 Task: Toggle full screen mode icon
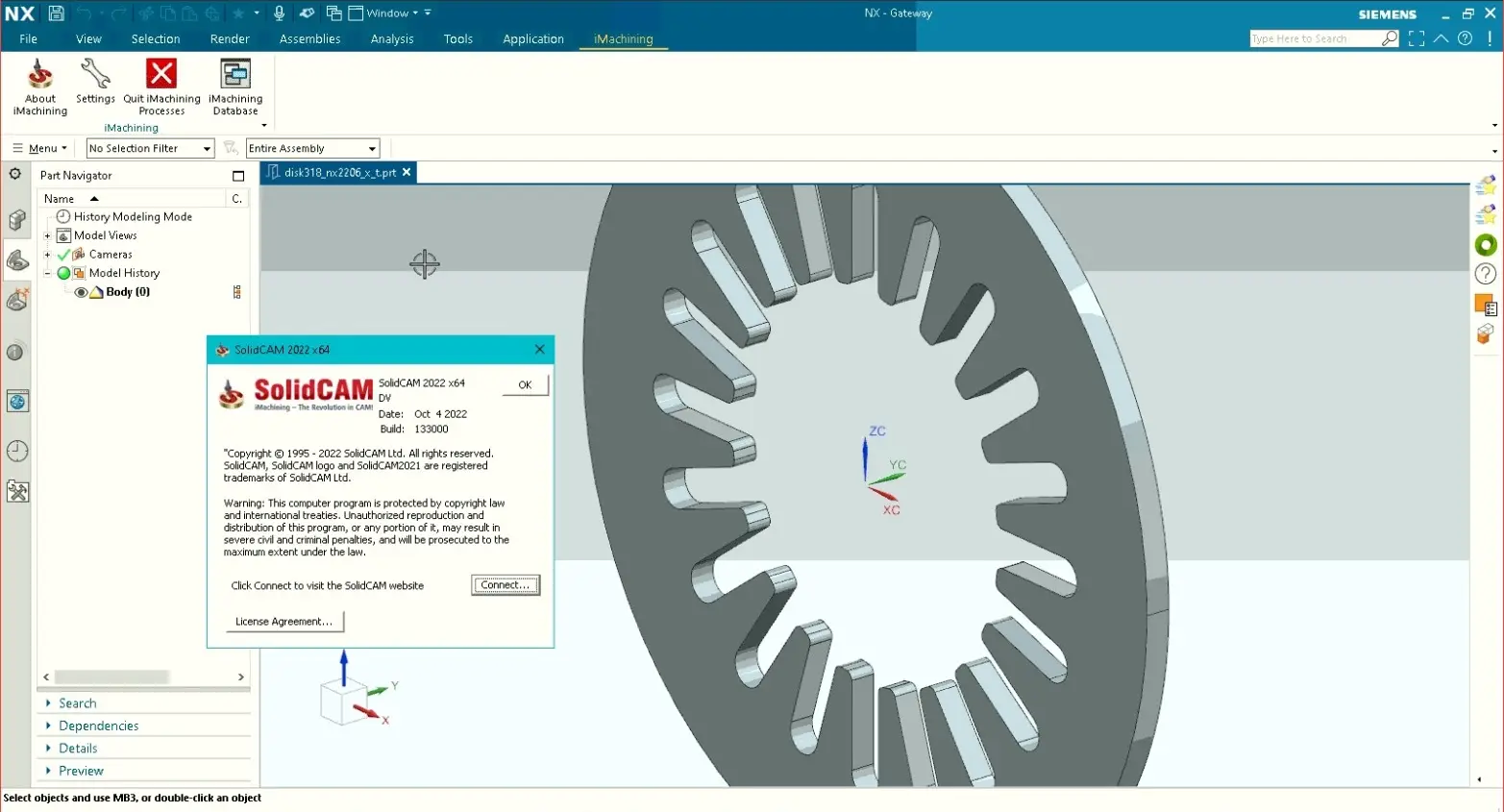[1417, 38]
